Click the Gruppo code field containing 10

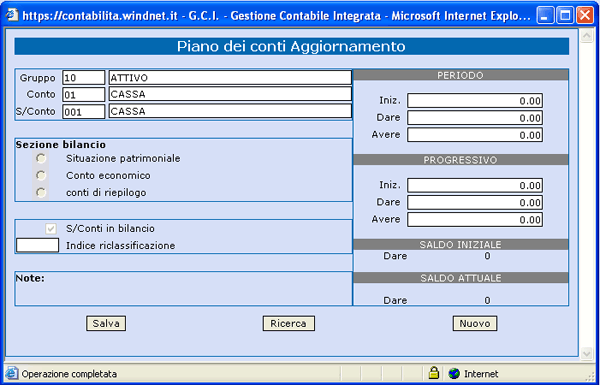(x=83, y=78)
